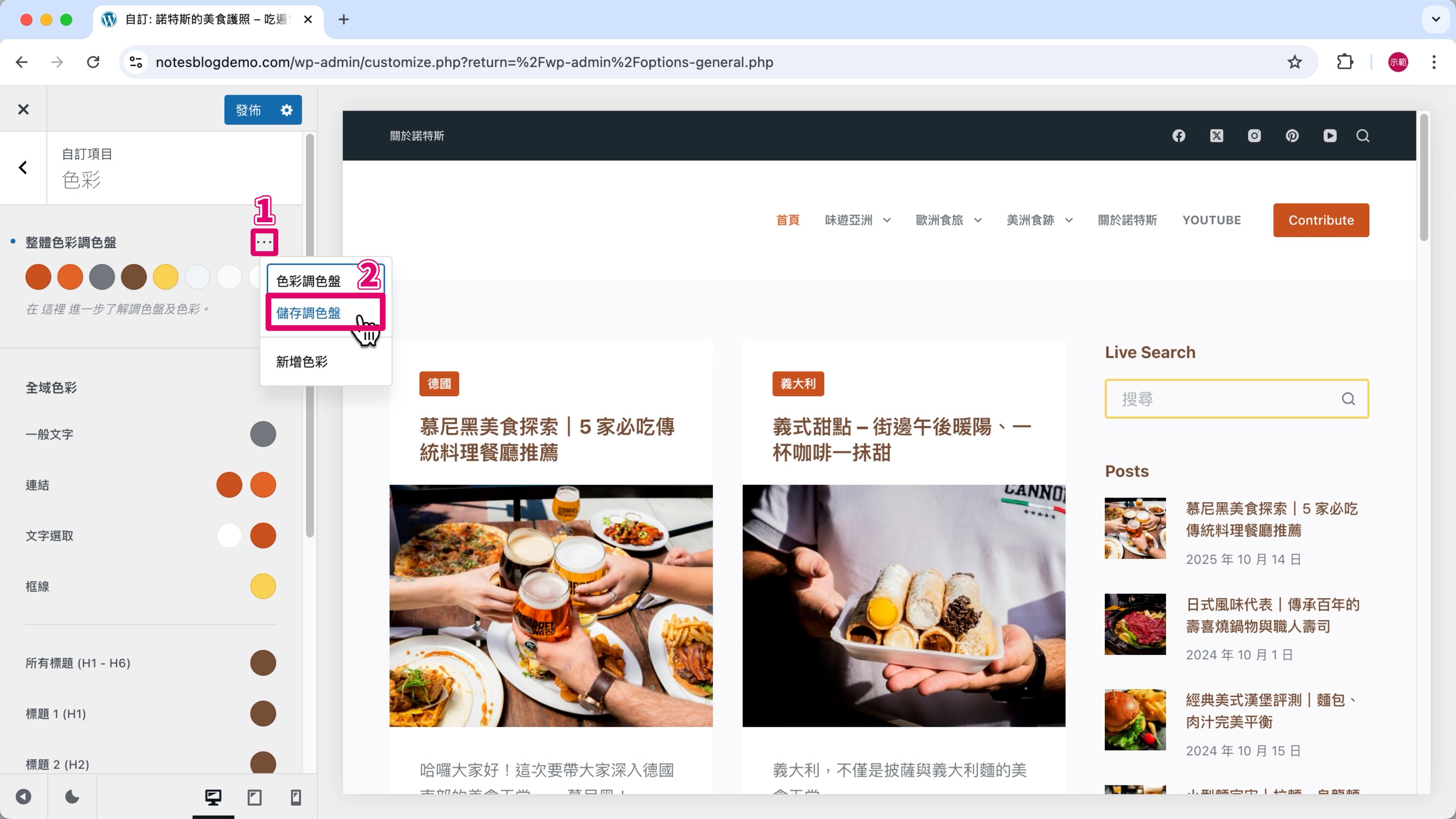Pick the yellow 框線 color swatch
The height and width of the screenshot is (819, 1456).
[x=263, y=586]
